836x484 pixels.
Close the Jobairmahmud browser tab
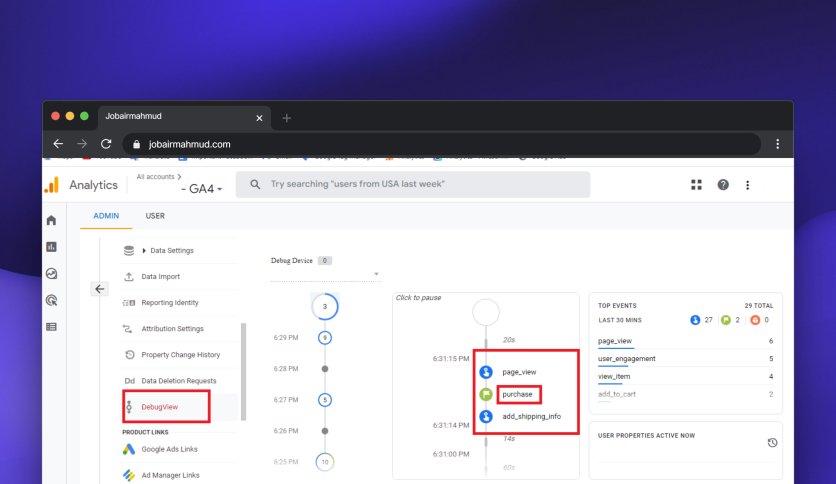point(259,118)
